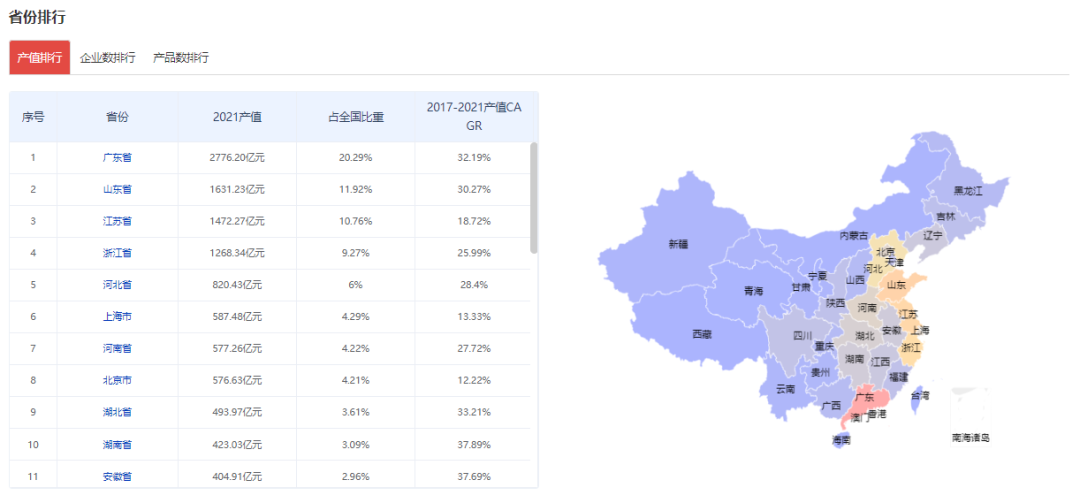
Task: Select 西藏 region on the map
Action: pyautogui.click(x=701, y=333)
